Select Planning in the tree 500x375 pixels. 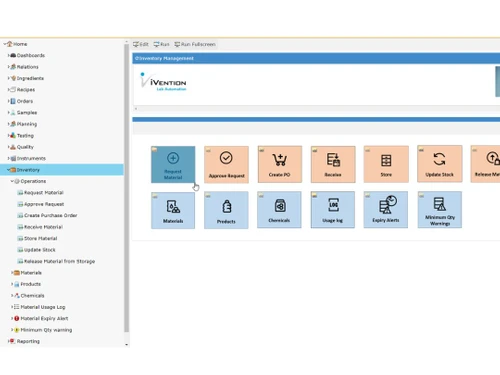tap(27, 124)
